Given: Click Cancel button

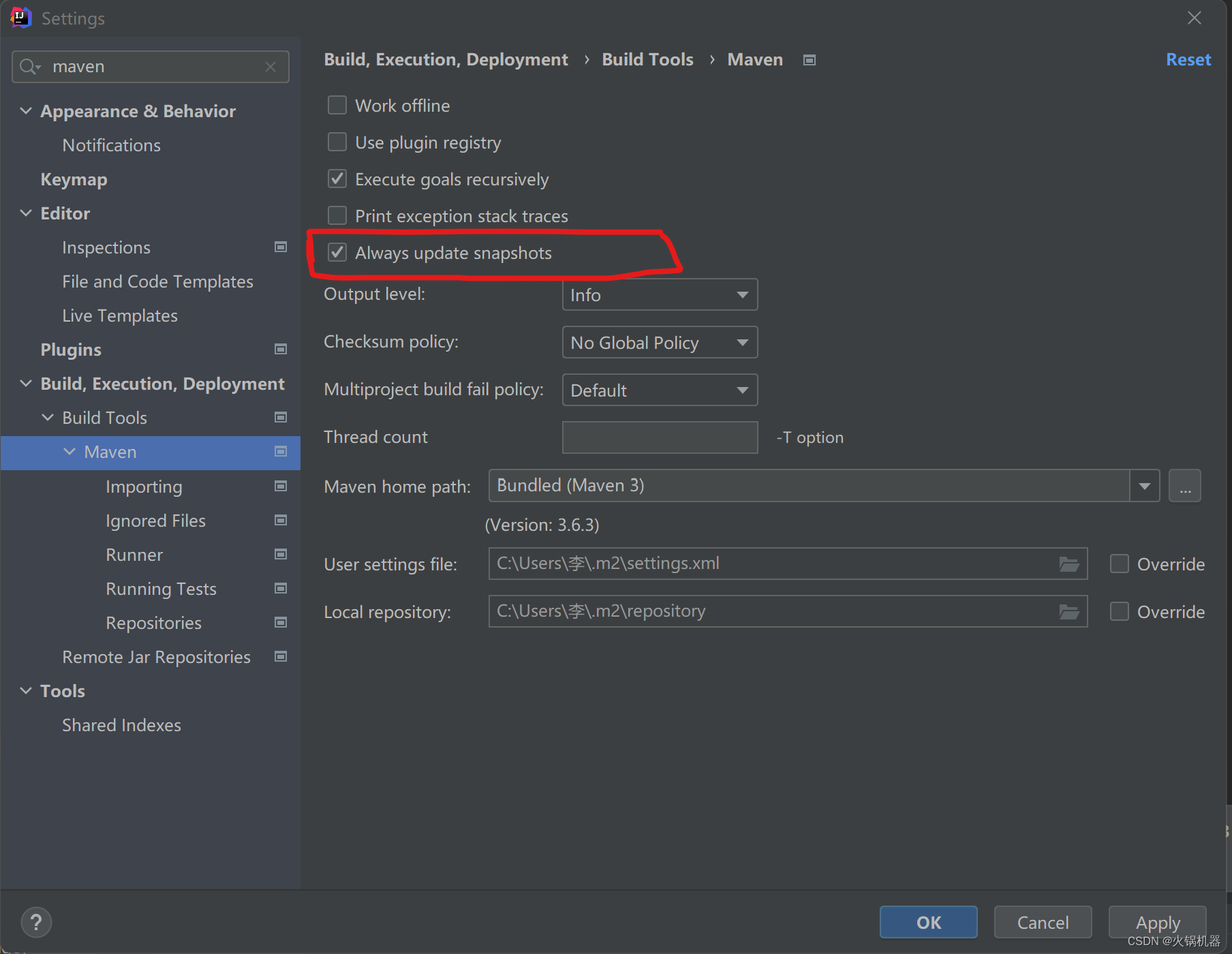Looking at the screenshot, I should tap(1043, 923).
